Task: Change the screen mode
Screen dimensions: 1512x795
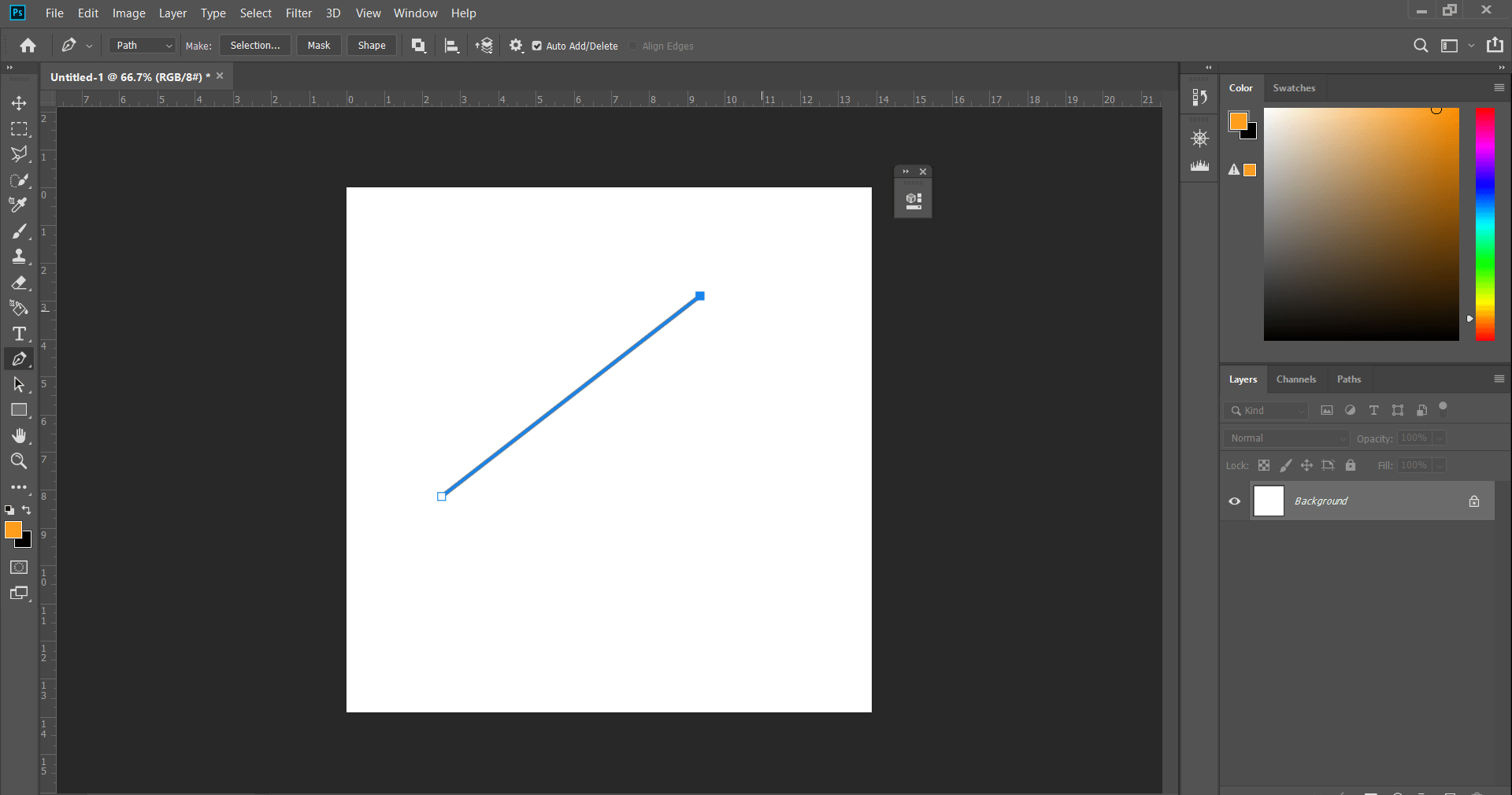Action: [19, 593]
